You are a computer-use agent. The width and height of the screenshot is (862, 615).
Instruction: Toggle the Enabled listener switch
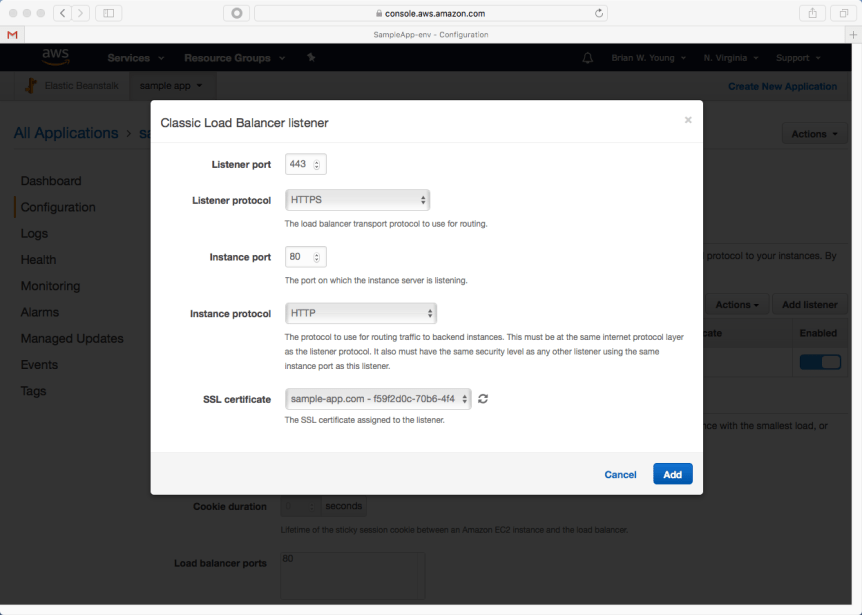click(x=819, y=362)
